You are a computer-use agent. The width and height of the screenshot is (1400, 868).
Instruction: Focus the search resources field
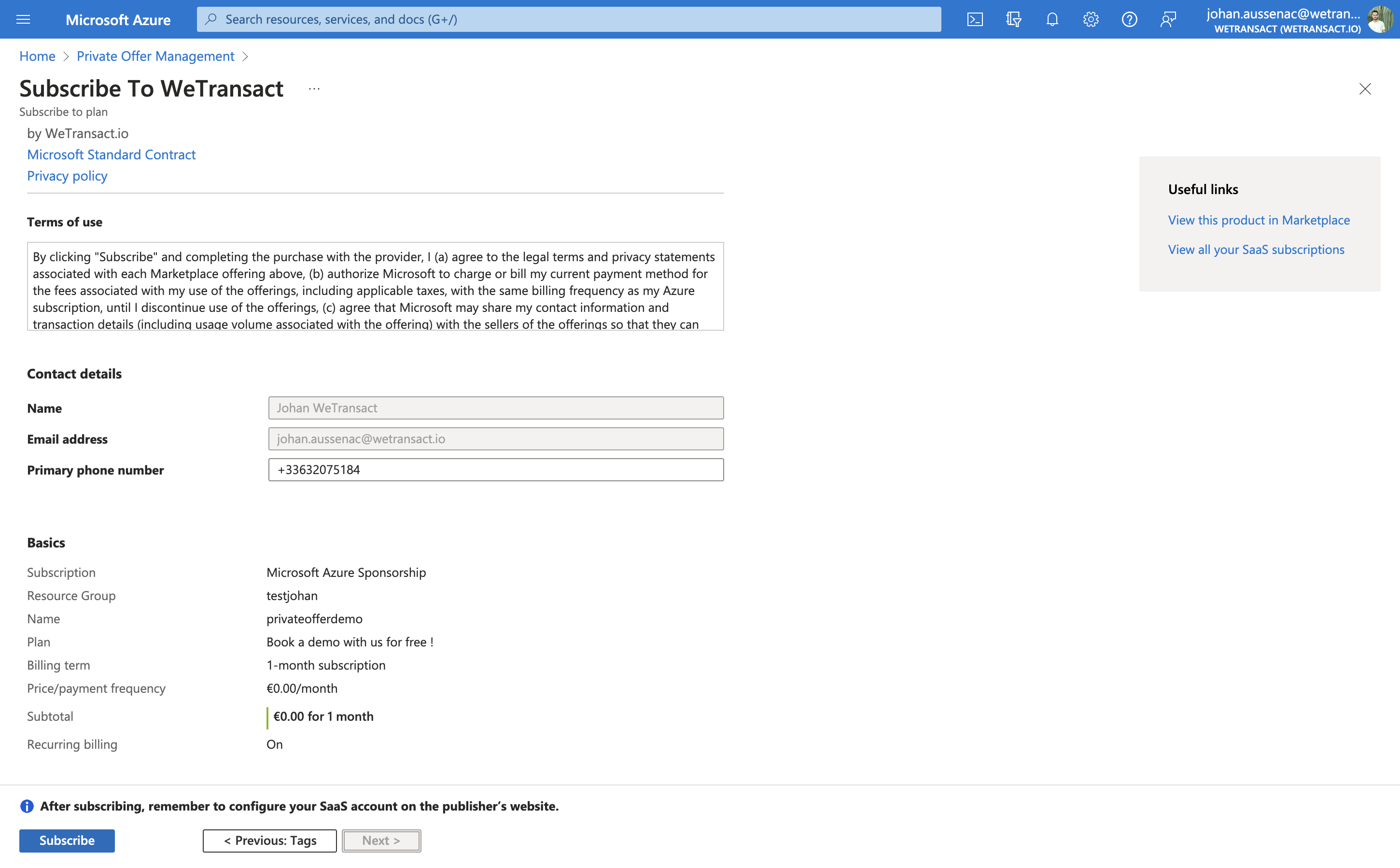coord(569,19)
